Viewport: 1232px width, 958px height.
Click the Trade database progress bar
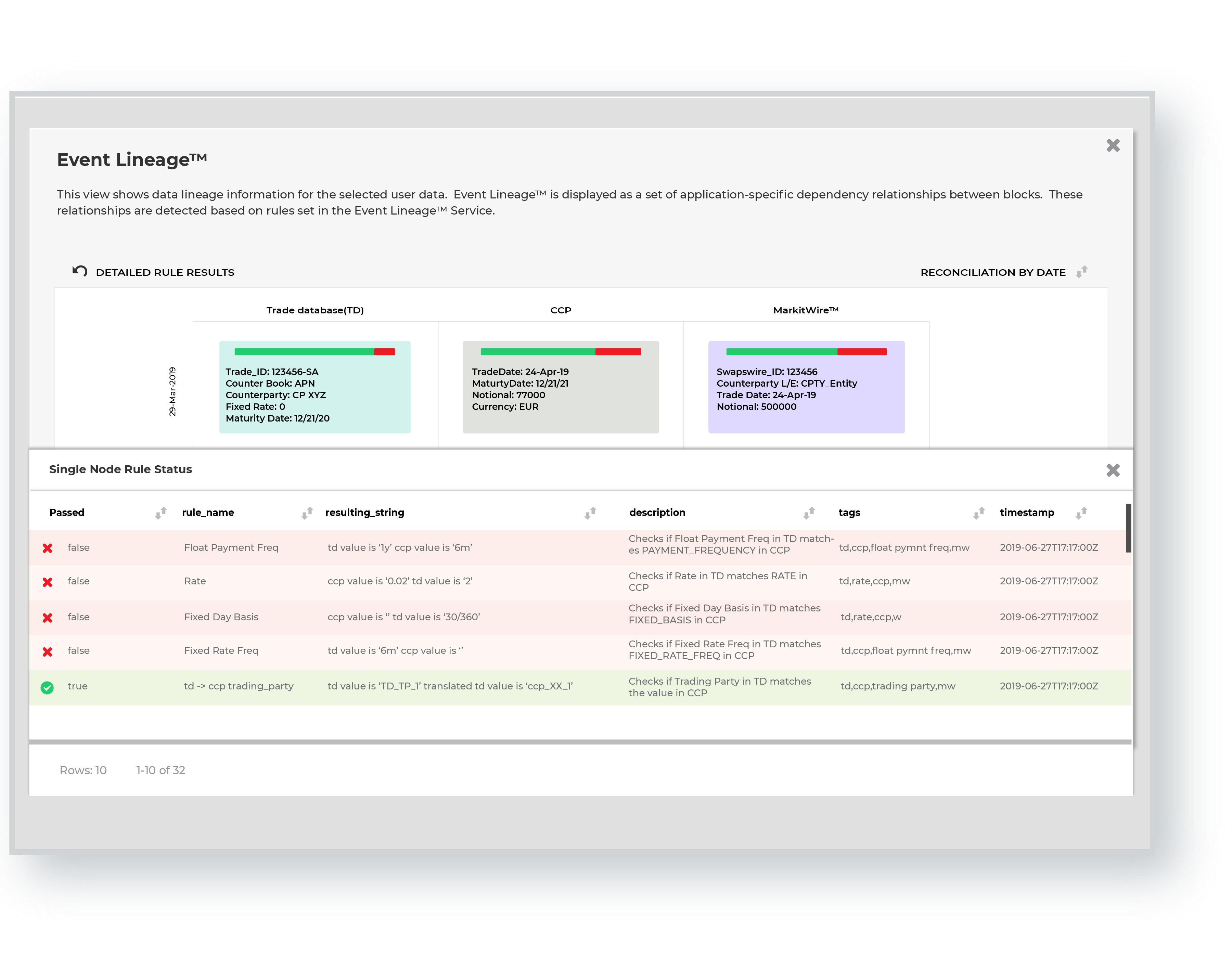(314, 352)
